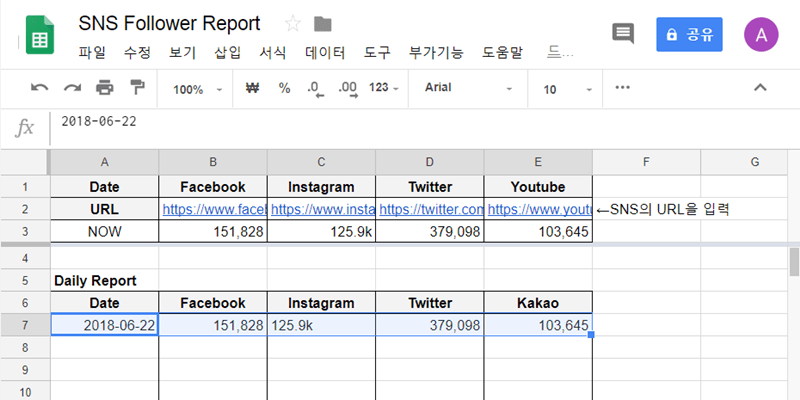Print the spreadsheet using printer icon
Screen dimensions: 800x400
105,89
